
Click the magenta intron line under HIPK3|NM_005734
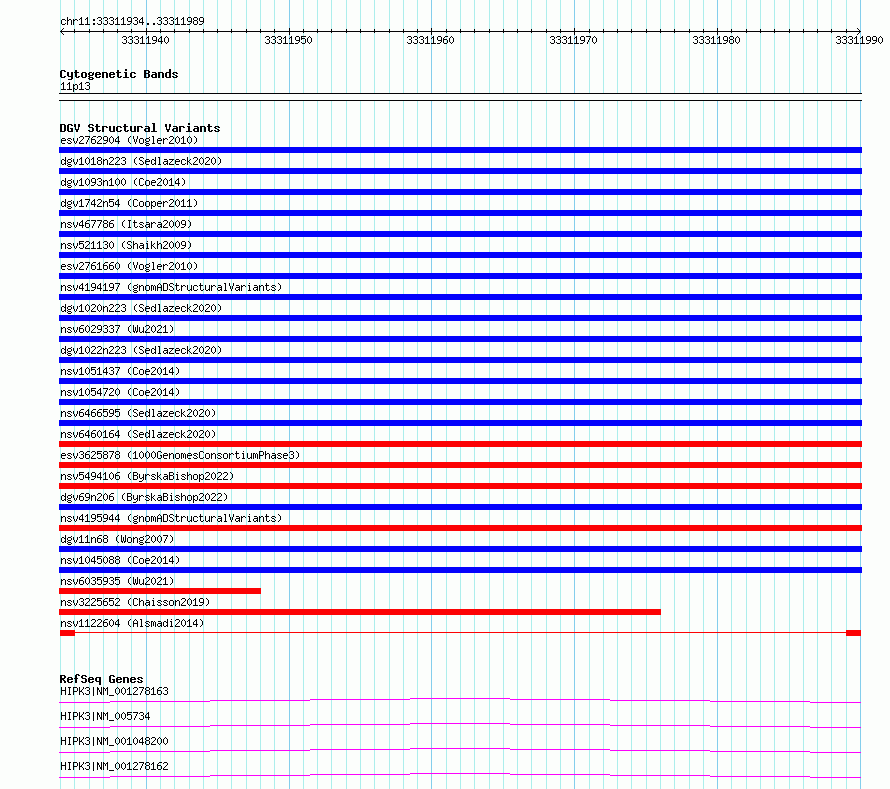(x=460, y=723)
